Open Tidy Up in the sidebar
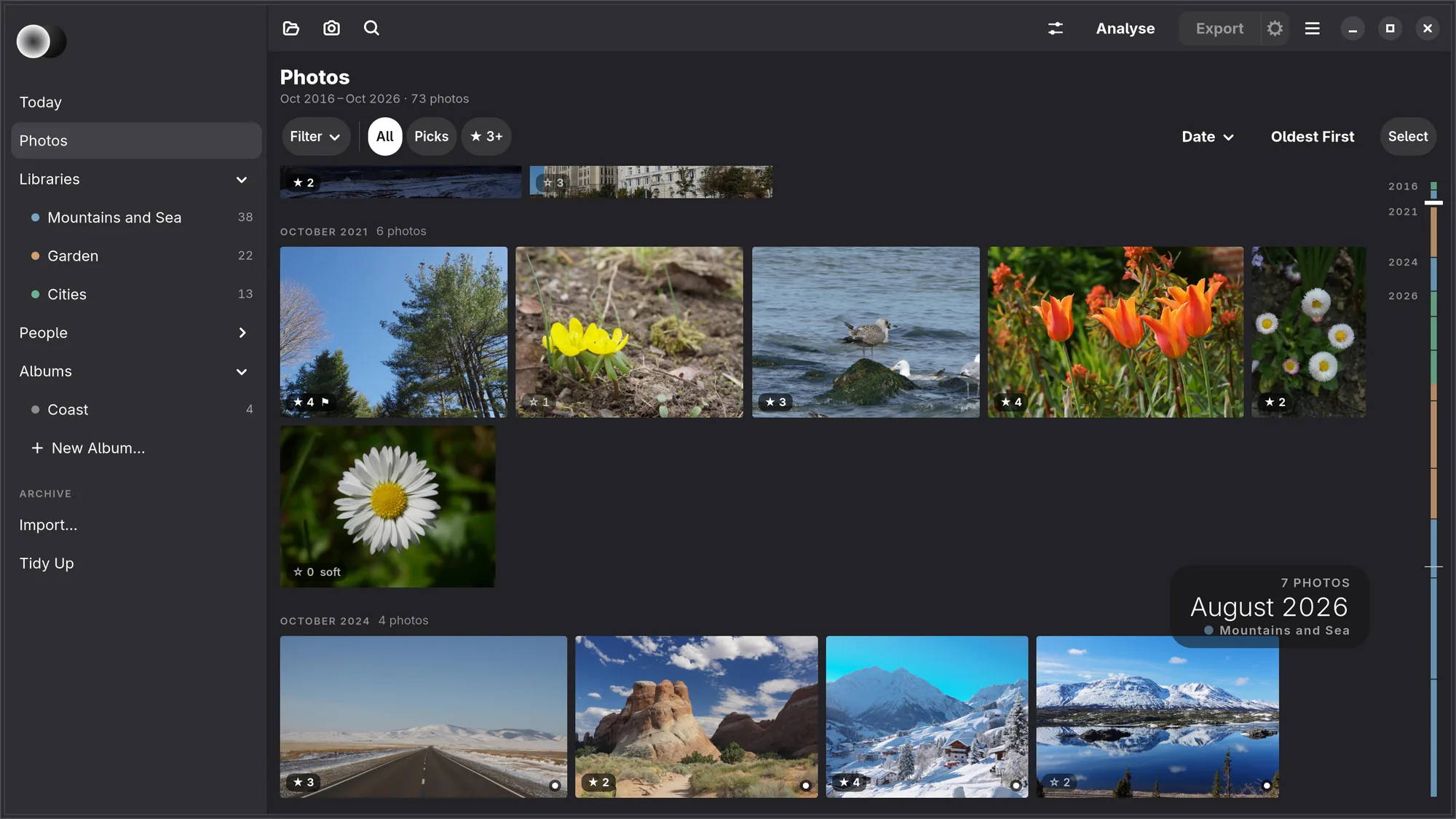The height and width of the screenshot is (819, 1456). [x=136, y=563]
